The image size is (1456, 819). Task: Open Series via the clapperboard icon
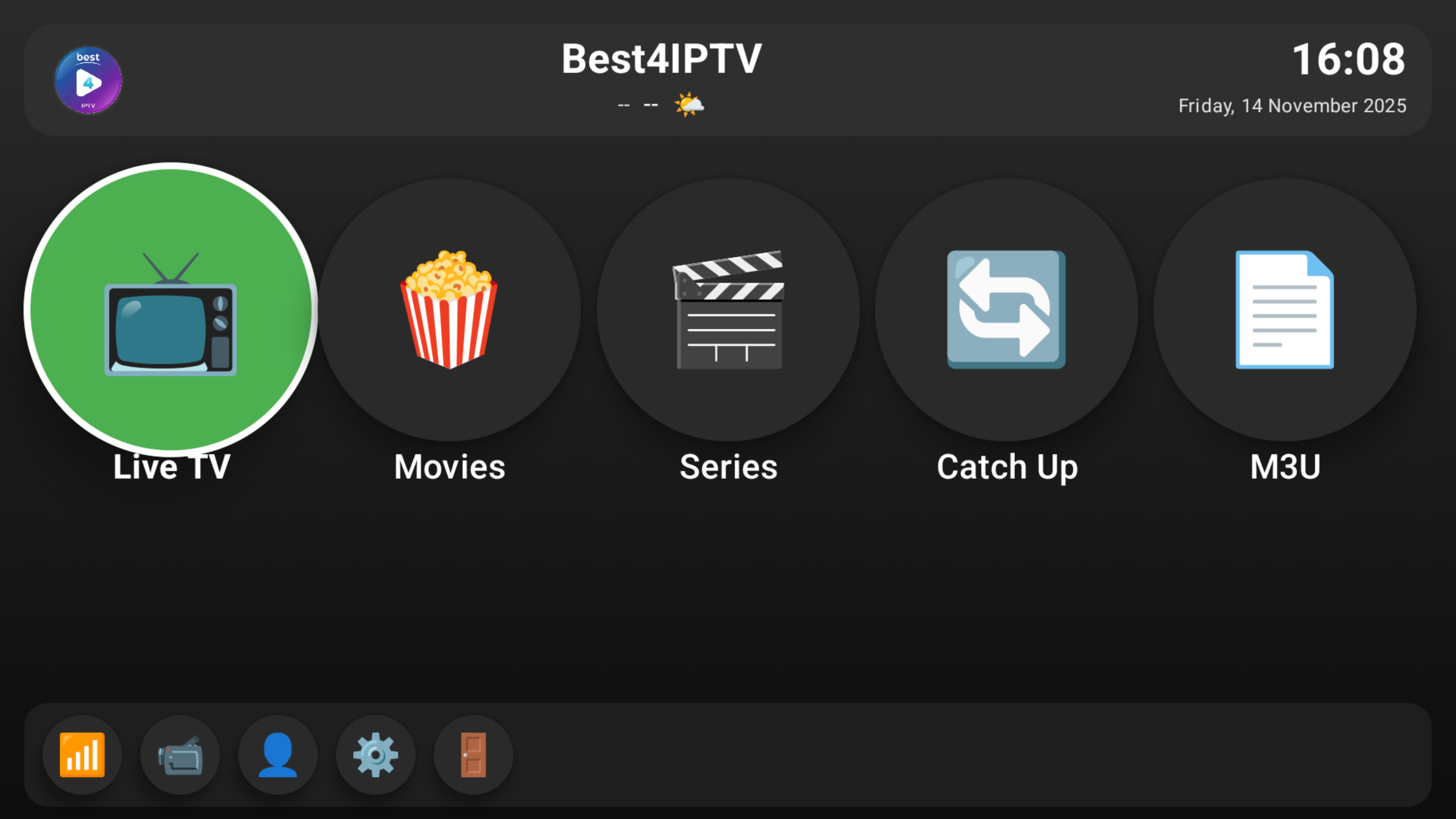point(728,309)
